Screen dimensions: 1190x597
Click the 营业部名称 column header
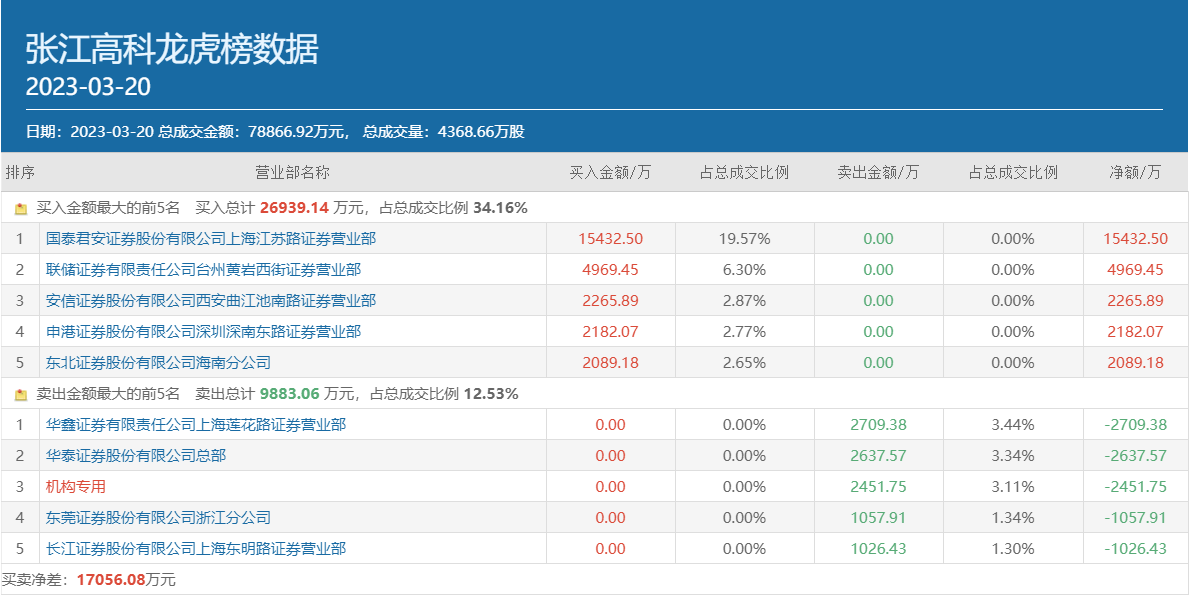(292, 173)
